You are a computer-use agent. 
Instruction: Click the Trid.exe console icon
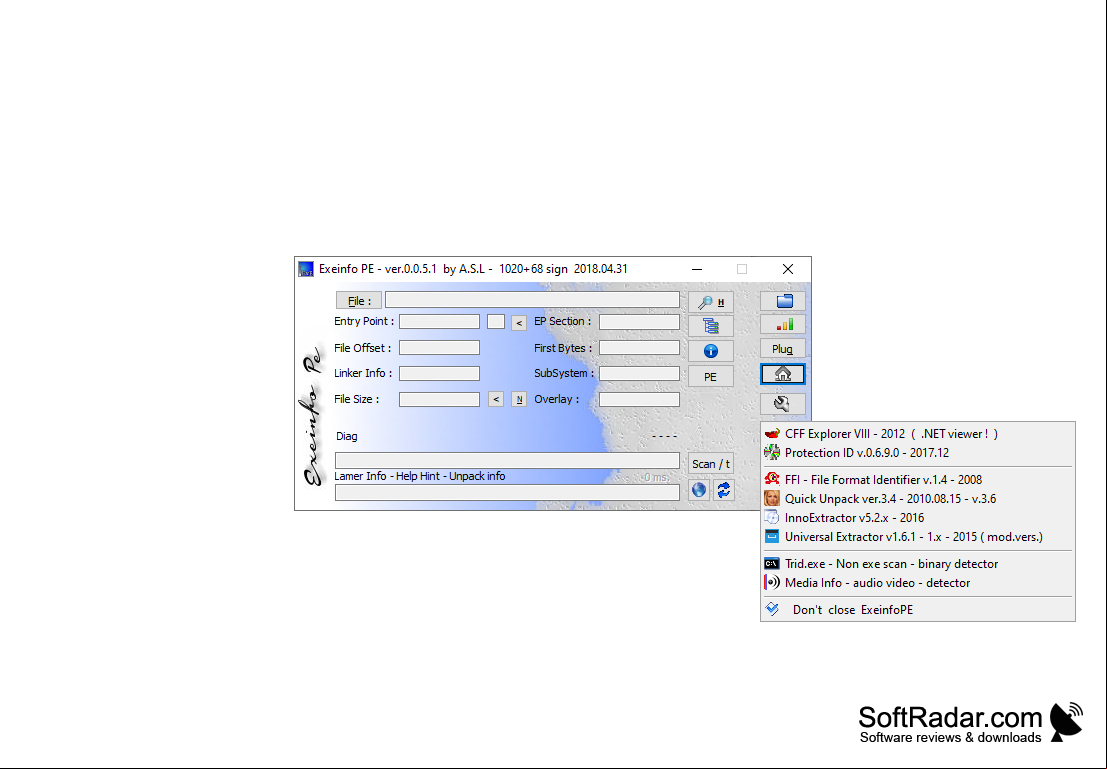772,564
